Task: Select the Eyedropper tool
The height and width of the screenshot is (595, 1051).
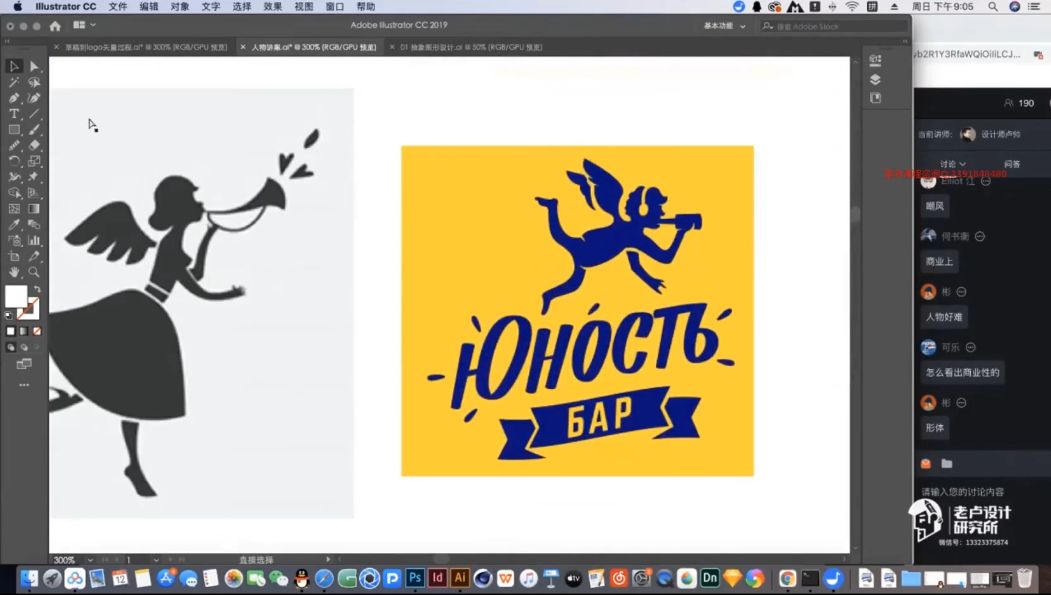Action: click(14, 224)
